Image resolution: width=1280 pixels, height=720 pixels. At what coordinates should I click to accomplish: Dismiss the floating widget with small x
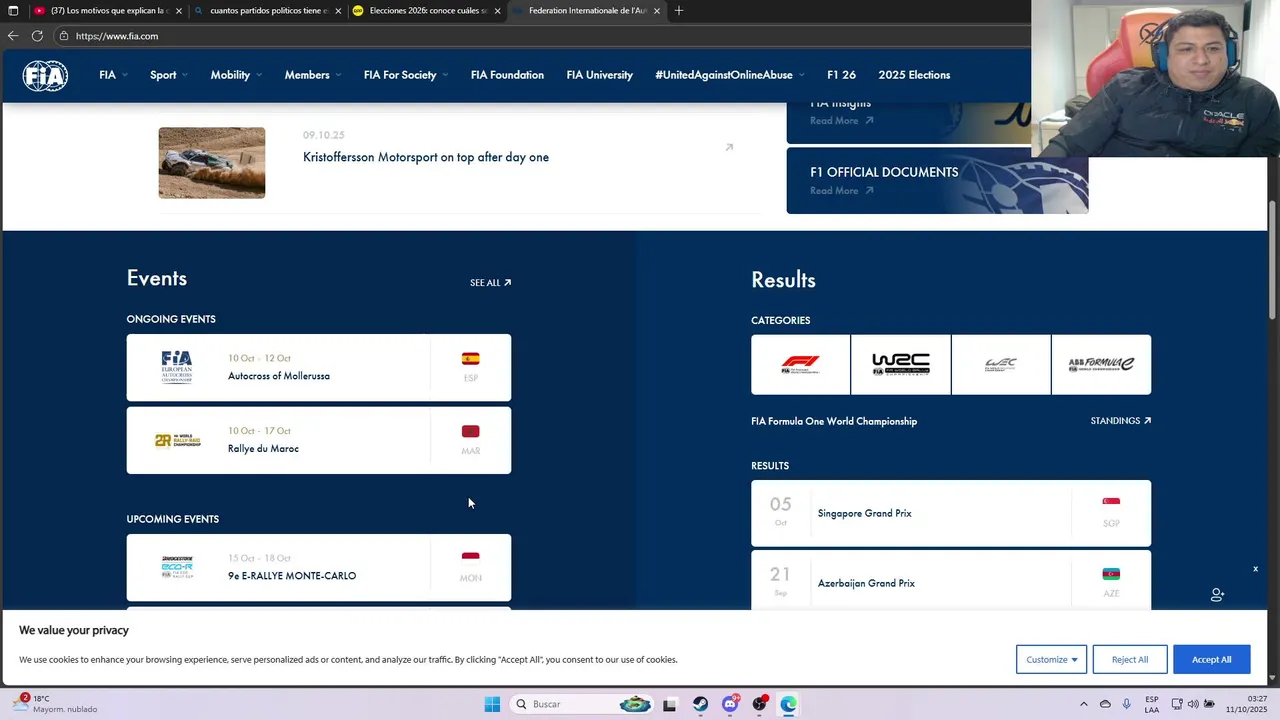tap(1255, 569)
